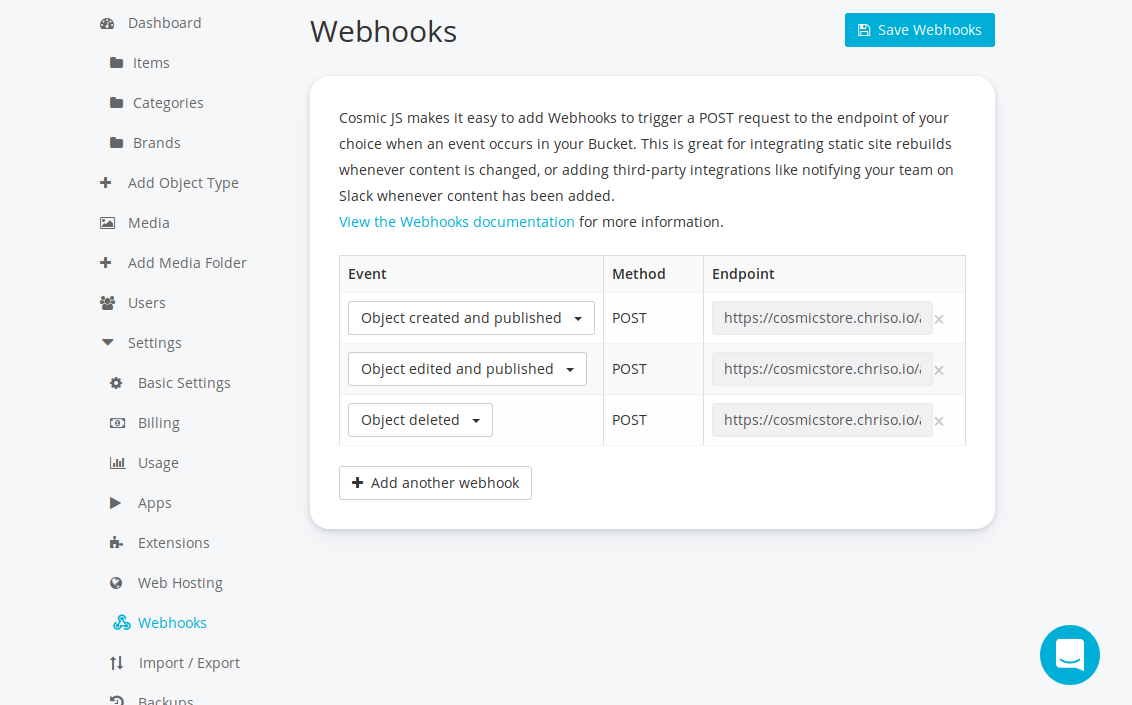The height and width of the screenshot is (705, 1132).
Task: Click the 'Object edited' webhook endpoint URL field
Action: tap(821, 369)
